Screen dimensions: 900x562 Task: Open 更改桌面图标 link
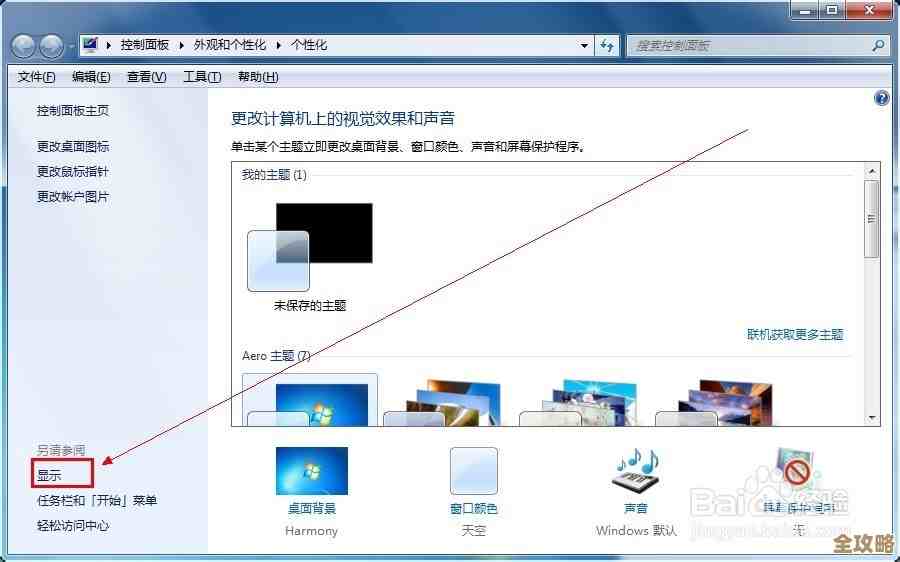73,147
